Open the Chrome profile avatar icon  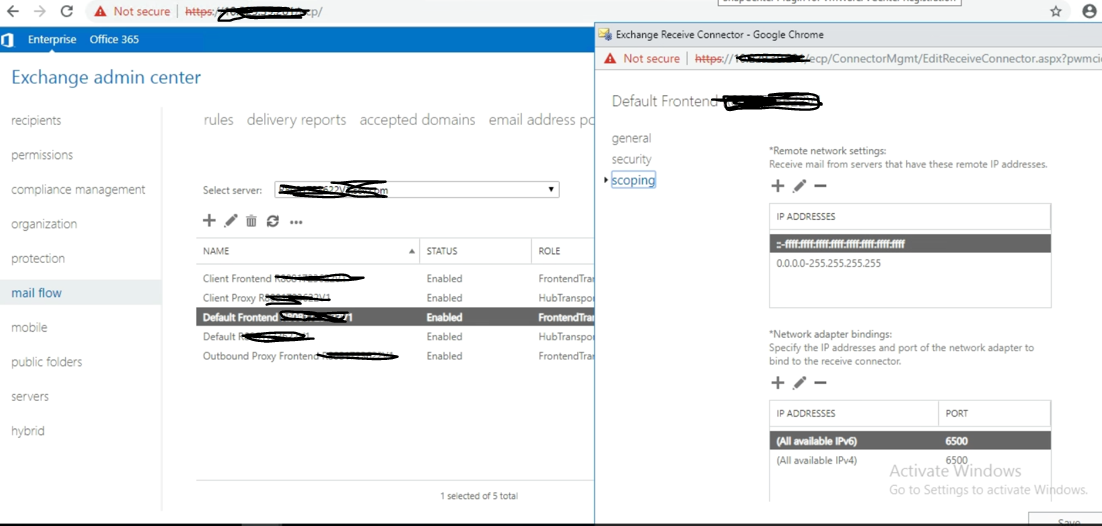[x=1090, y=11]
